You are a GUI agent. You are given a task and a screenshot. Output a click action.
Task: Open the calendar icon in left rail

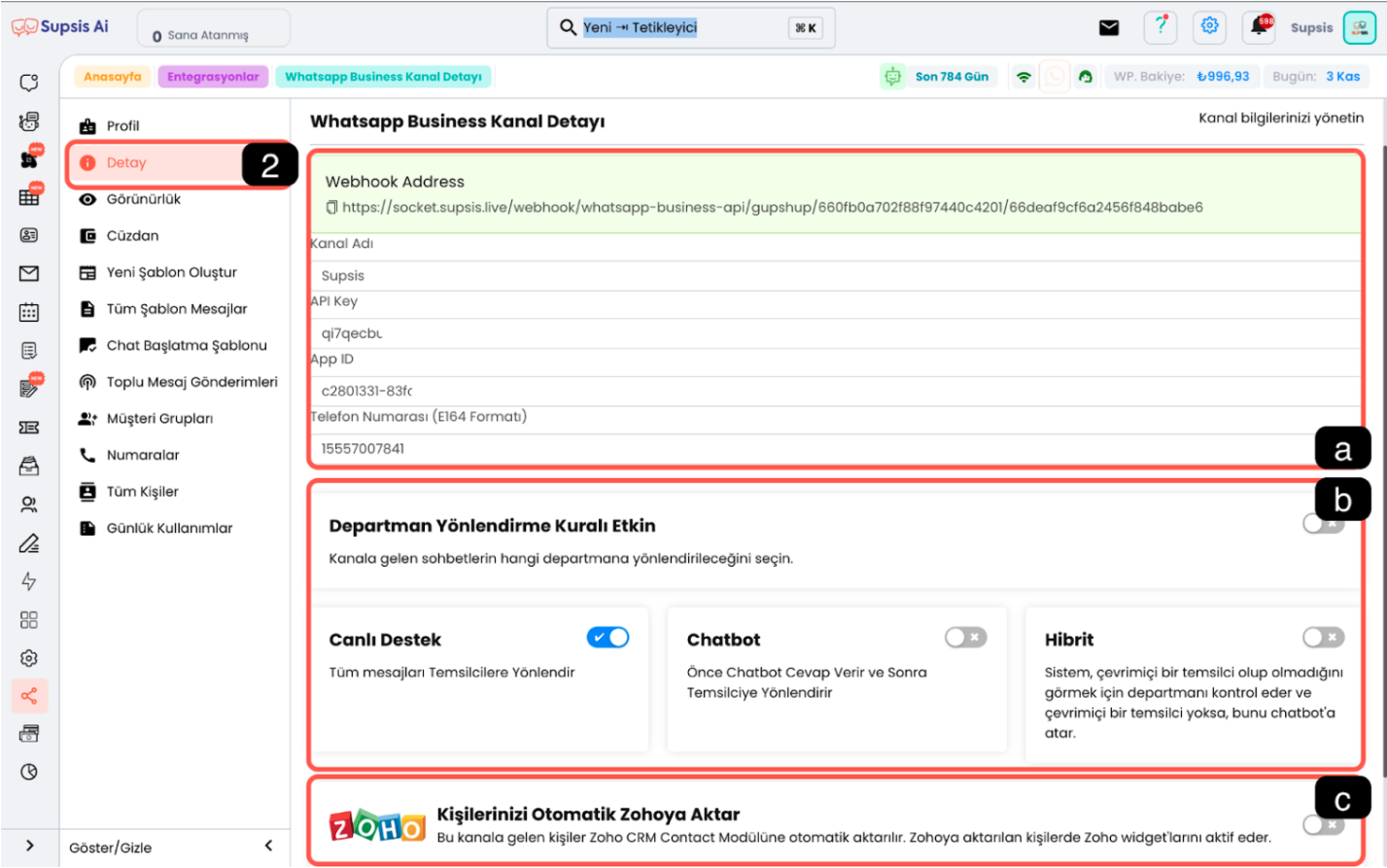pyautogui.click(x=29, y=312)
